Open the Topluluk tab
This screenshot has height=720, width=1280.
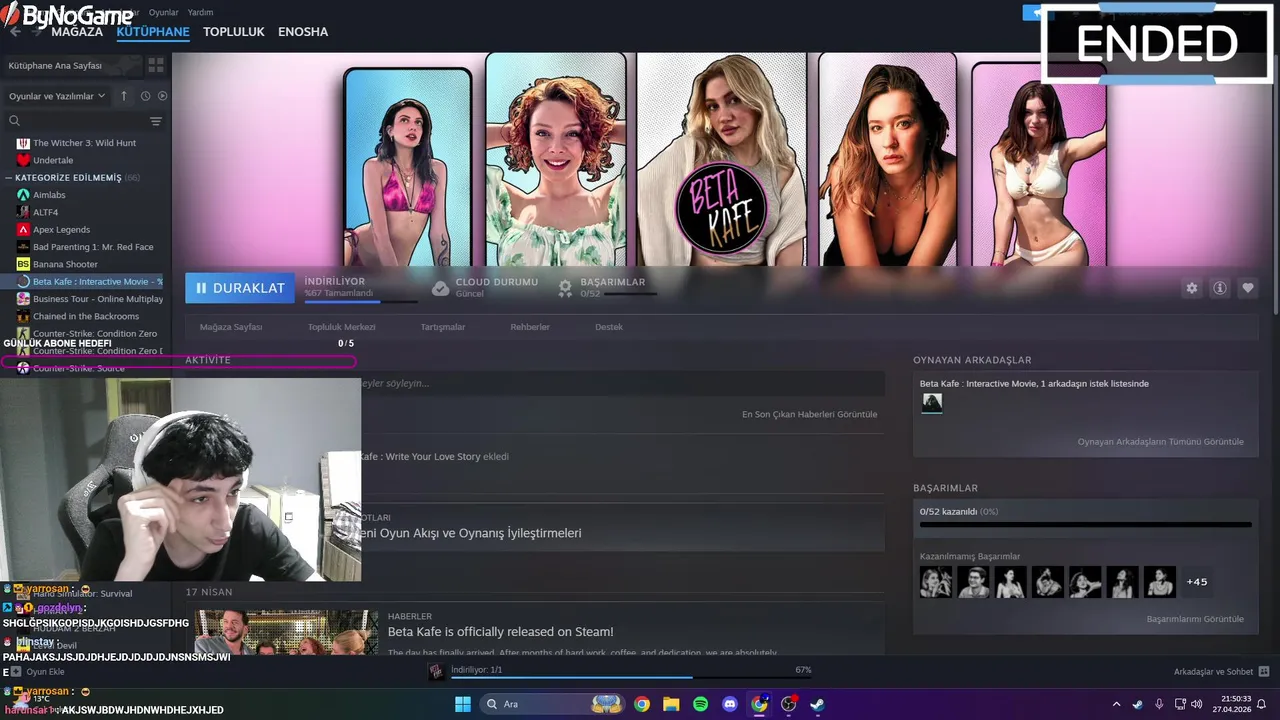[x=234, y=31]
